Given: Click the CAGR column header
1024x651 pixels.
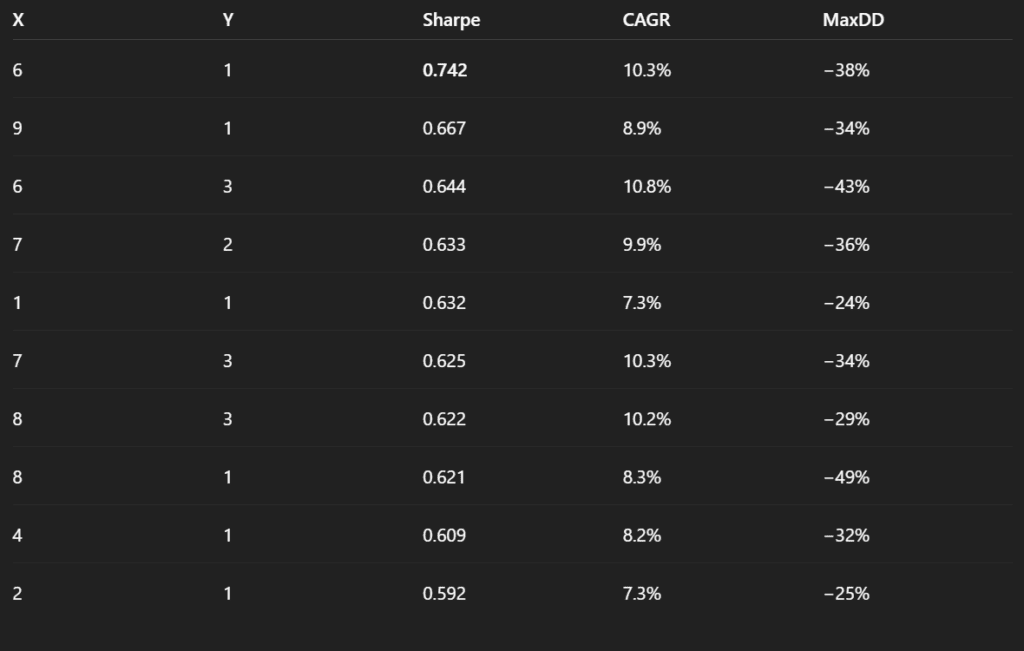Looking at the screenshot, I should tap(646, 20).
